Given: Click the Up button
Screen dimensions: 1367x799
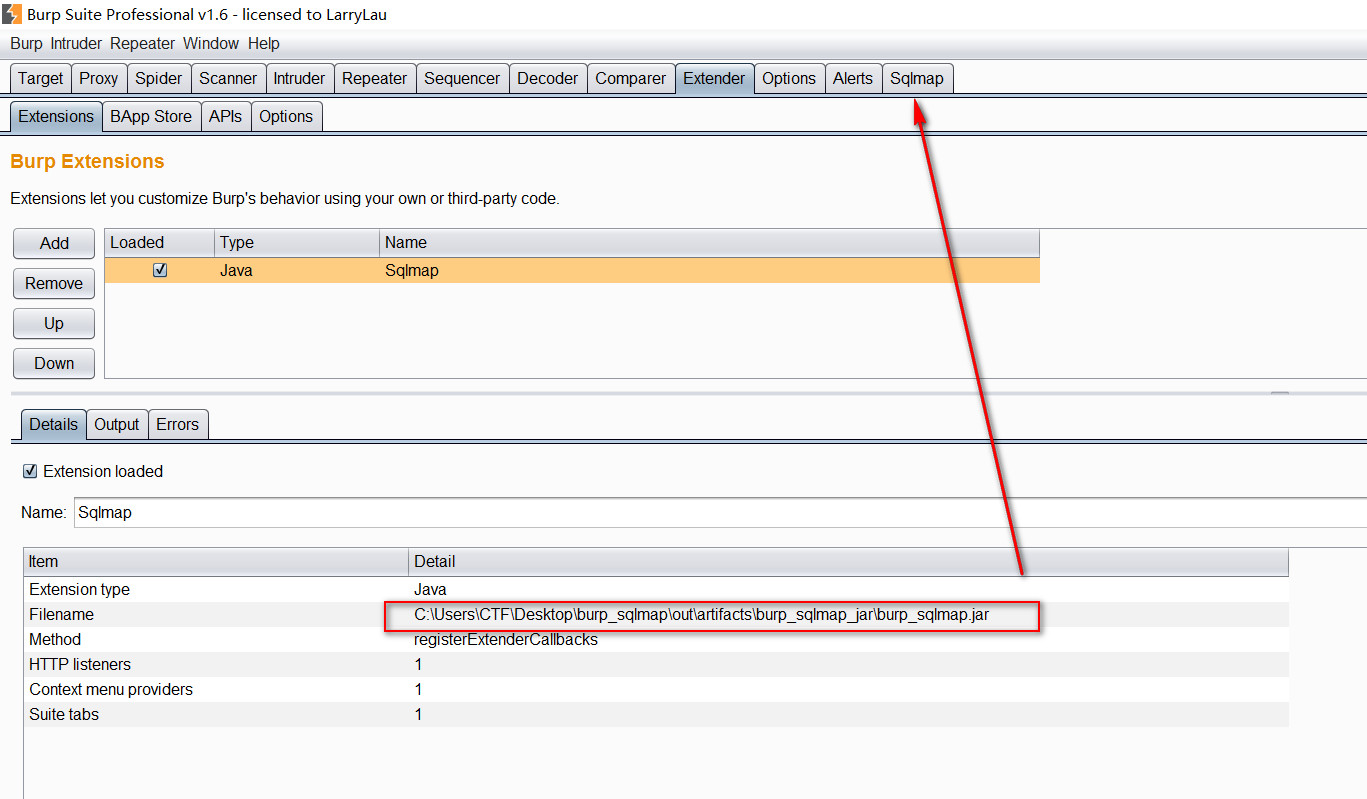Looking at the screenshot, I should pos(54,323).
